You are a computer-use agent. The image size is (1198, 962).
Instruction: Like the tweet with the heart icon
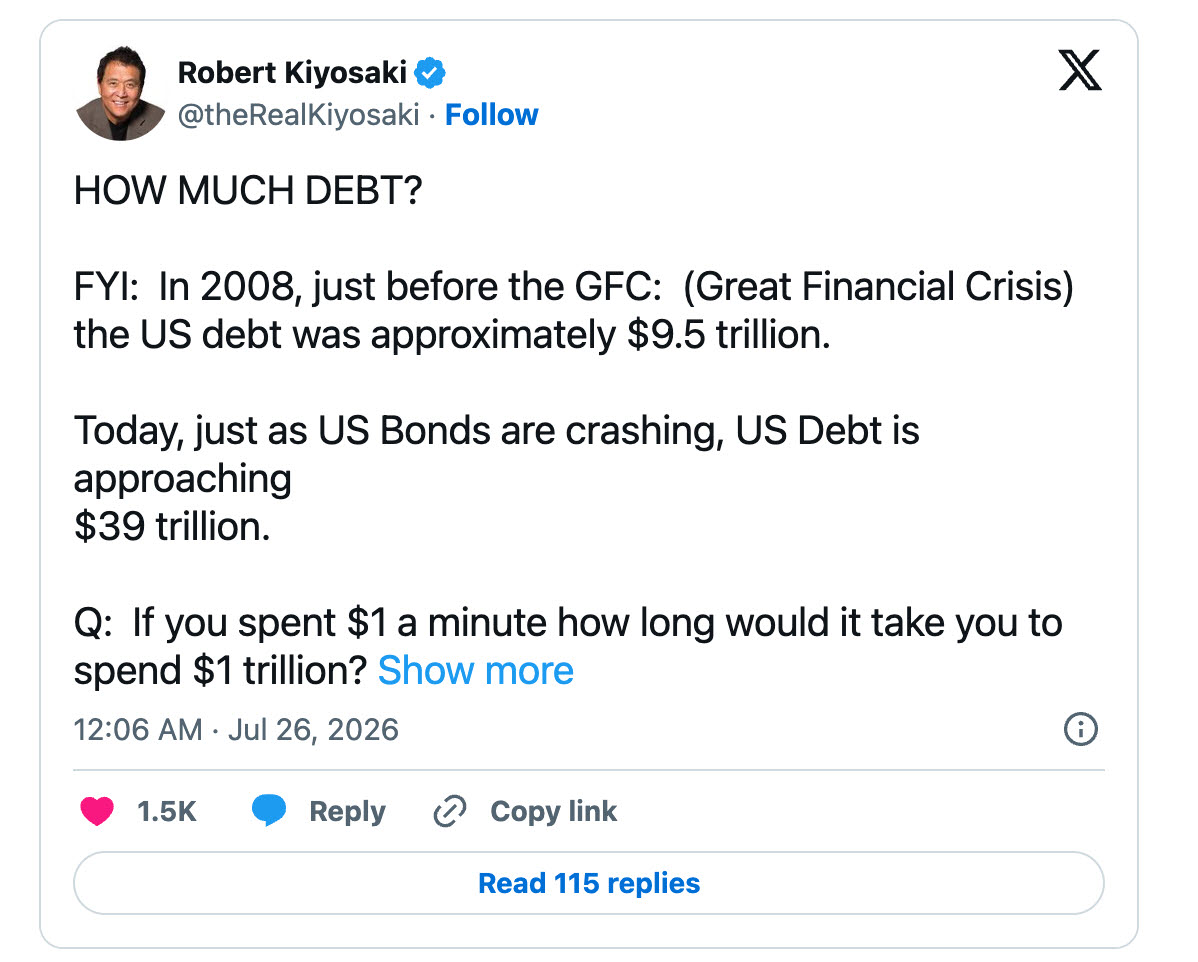click(x=97, y=811)
